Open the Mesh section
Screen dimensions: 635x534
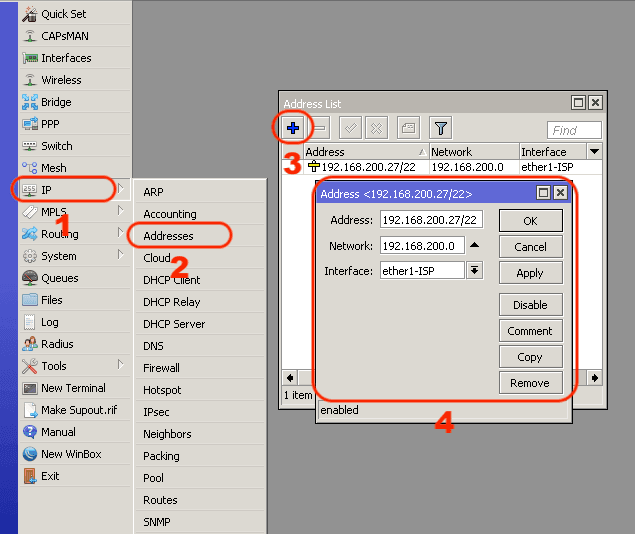tap(75, 168)
